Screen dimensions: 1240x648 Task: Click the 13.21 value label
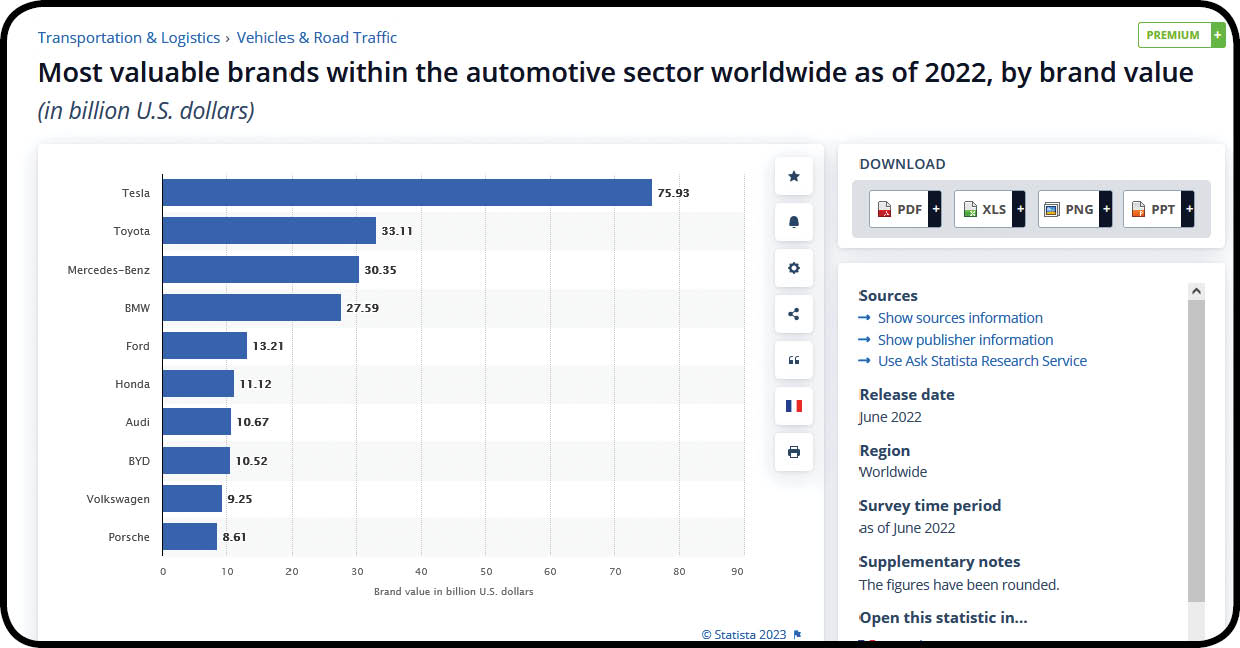click(268, 346)
